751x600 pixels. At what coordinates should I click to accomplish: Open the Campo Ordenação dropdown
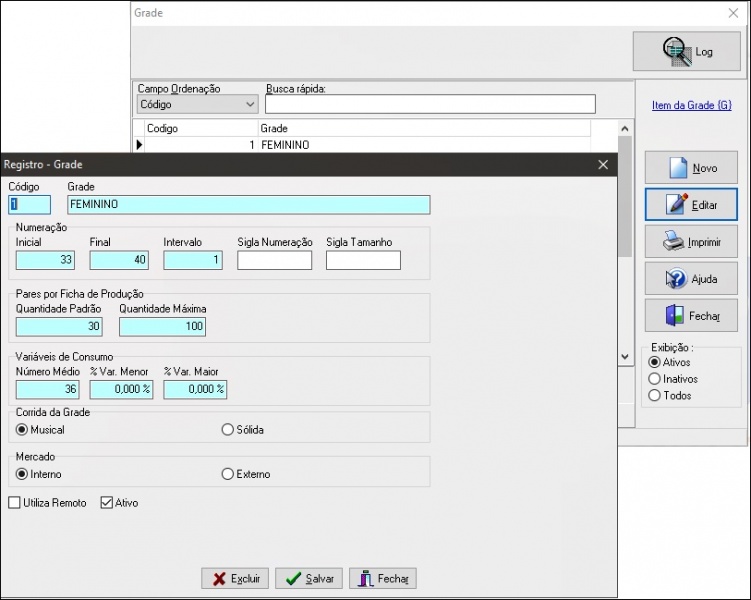click(197, 104)
